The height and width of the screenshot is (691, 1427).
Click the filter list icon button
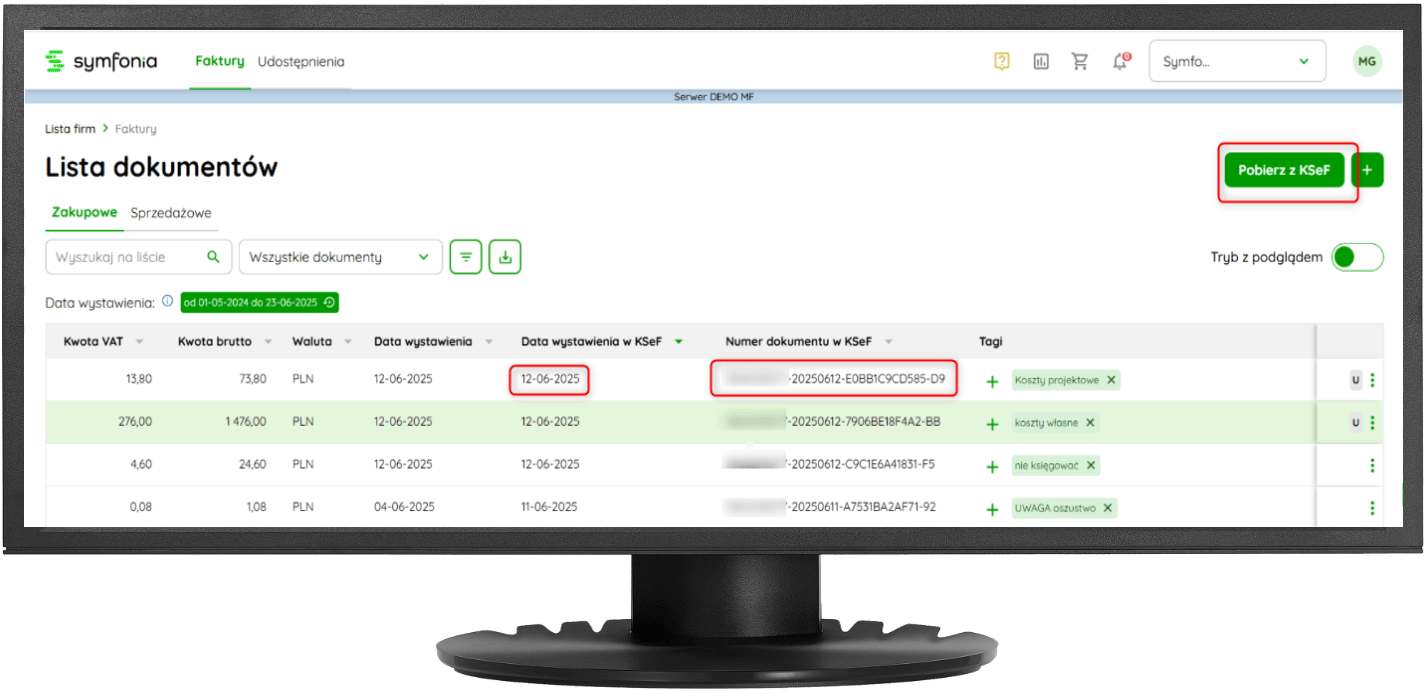465,257
